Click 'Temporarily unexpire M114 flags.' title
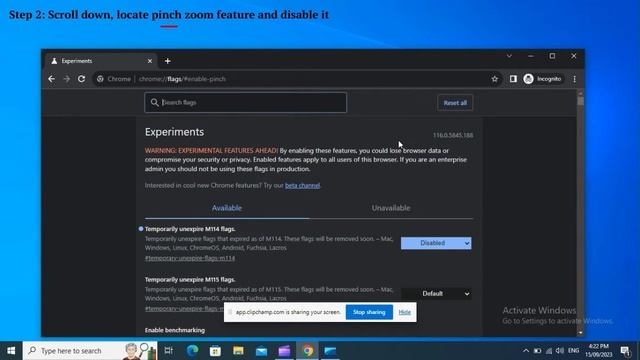Screen dimensions: 640x360 click(190, 229)
